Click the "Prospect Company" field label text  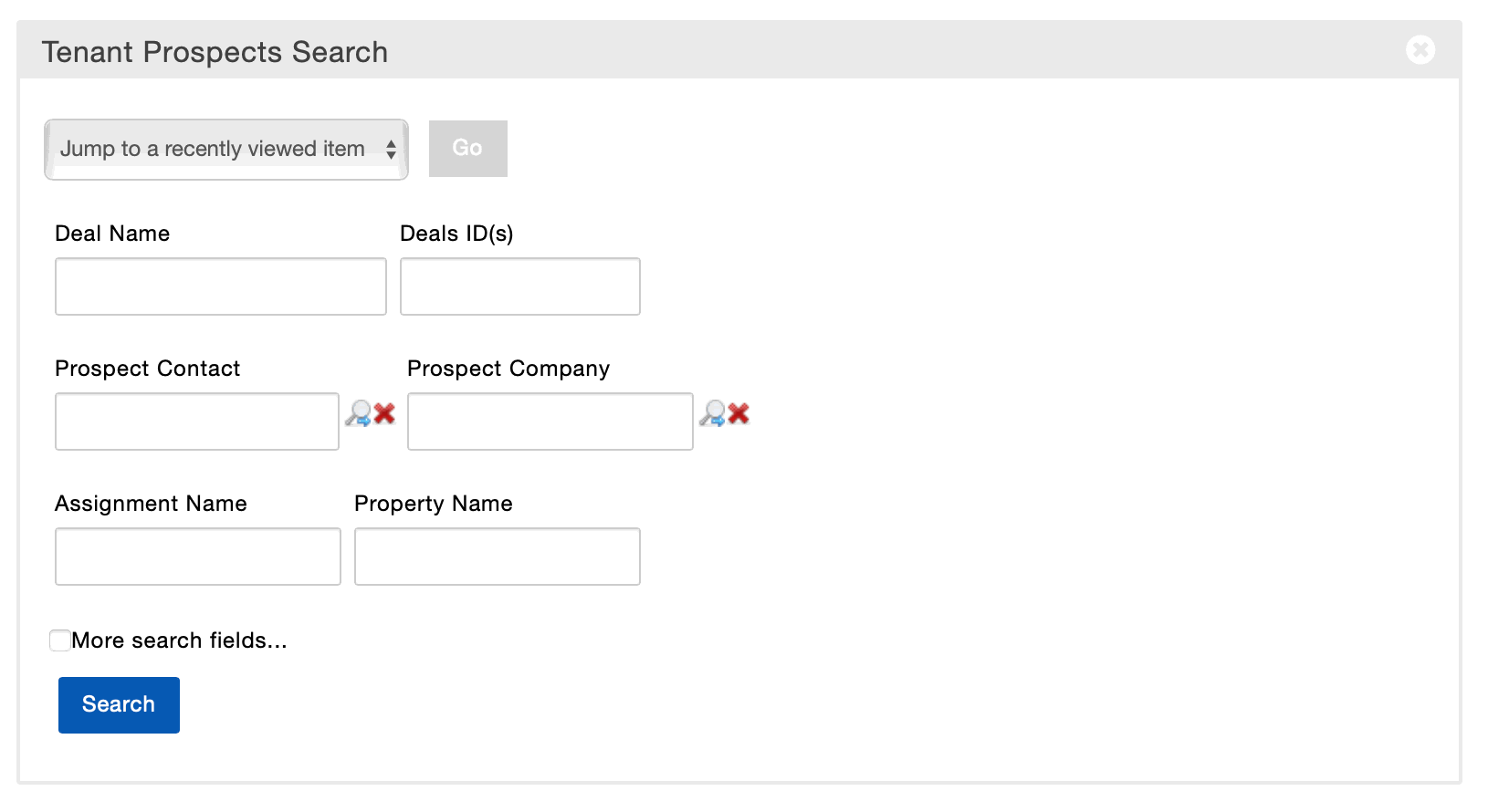508,369
